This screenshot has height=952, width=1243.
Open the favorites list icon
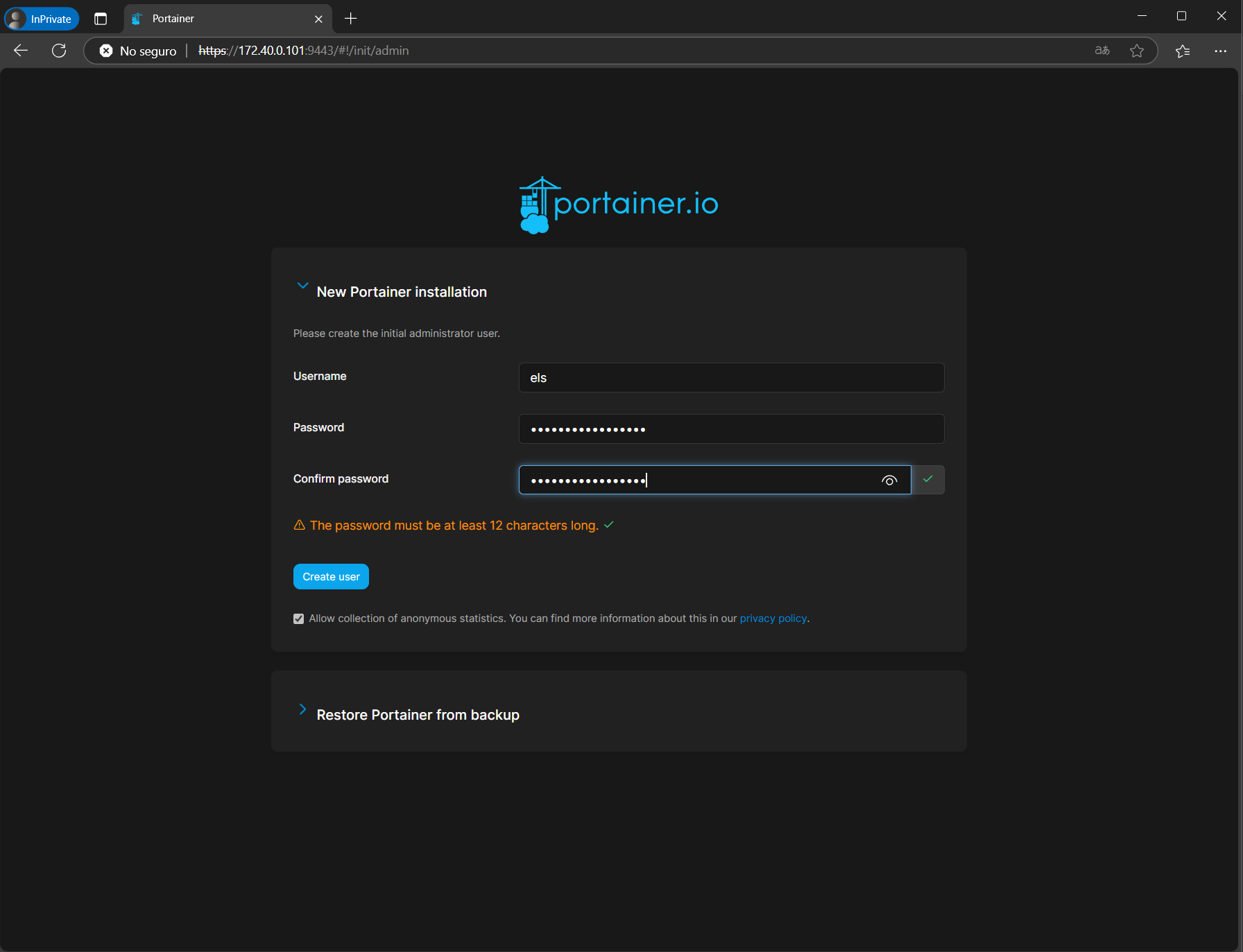[x=1183, y=51]
